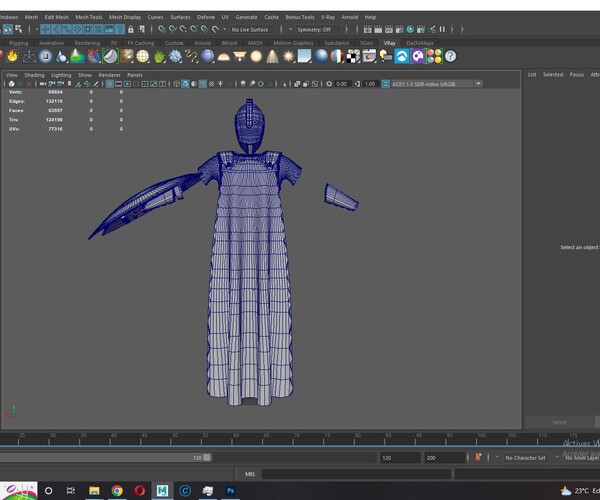Screen dimensions: 600x500
Task: Open Photoshop from the Windows taskbar
Action: 230,491
